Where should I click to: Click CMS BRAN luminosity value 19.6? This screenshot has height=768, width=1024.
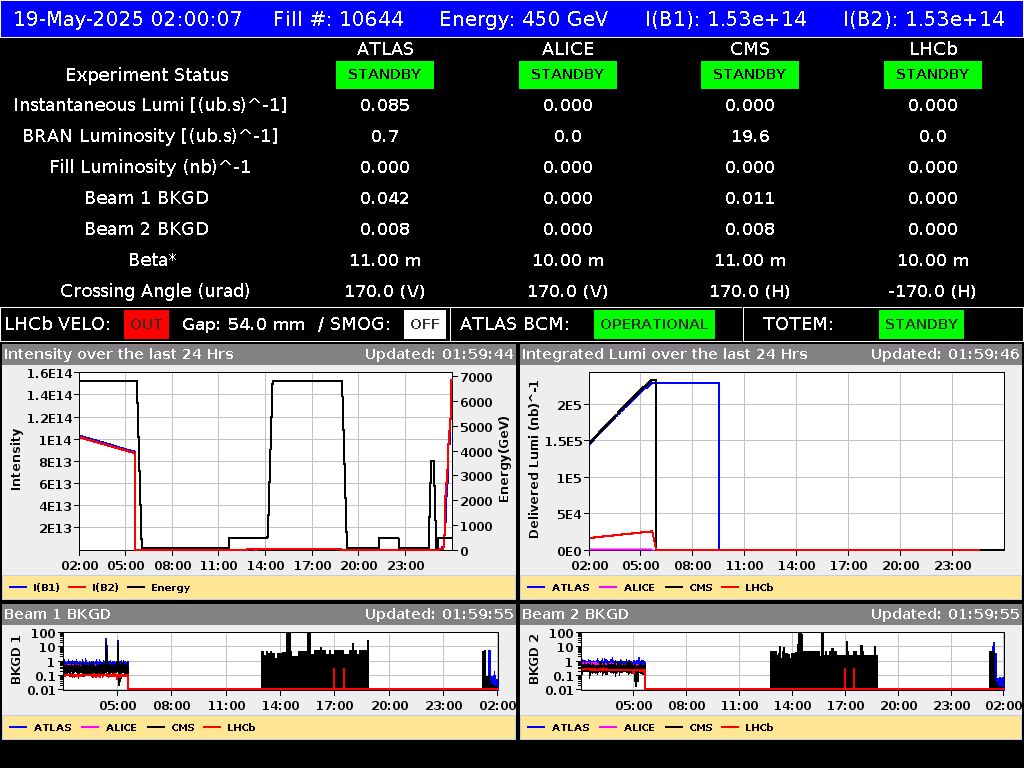pyautogui.click(x=750, y=136)
